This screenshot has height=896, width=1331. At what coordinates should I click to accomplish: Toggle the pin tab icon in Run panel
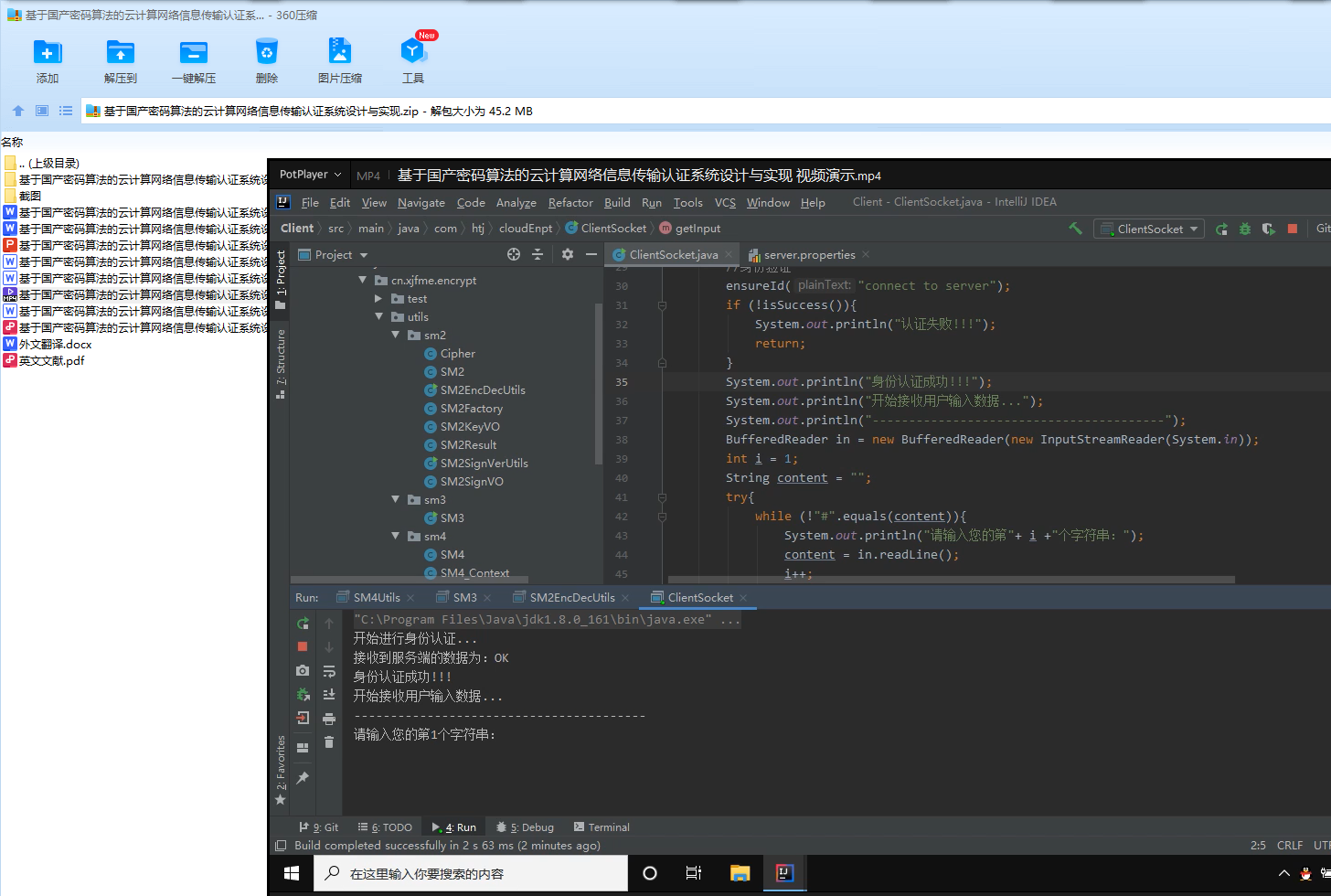click(x=303, y=778)
